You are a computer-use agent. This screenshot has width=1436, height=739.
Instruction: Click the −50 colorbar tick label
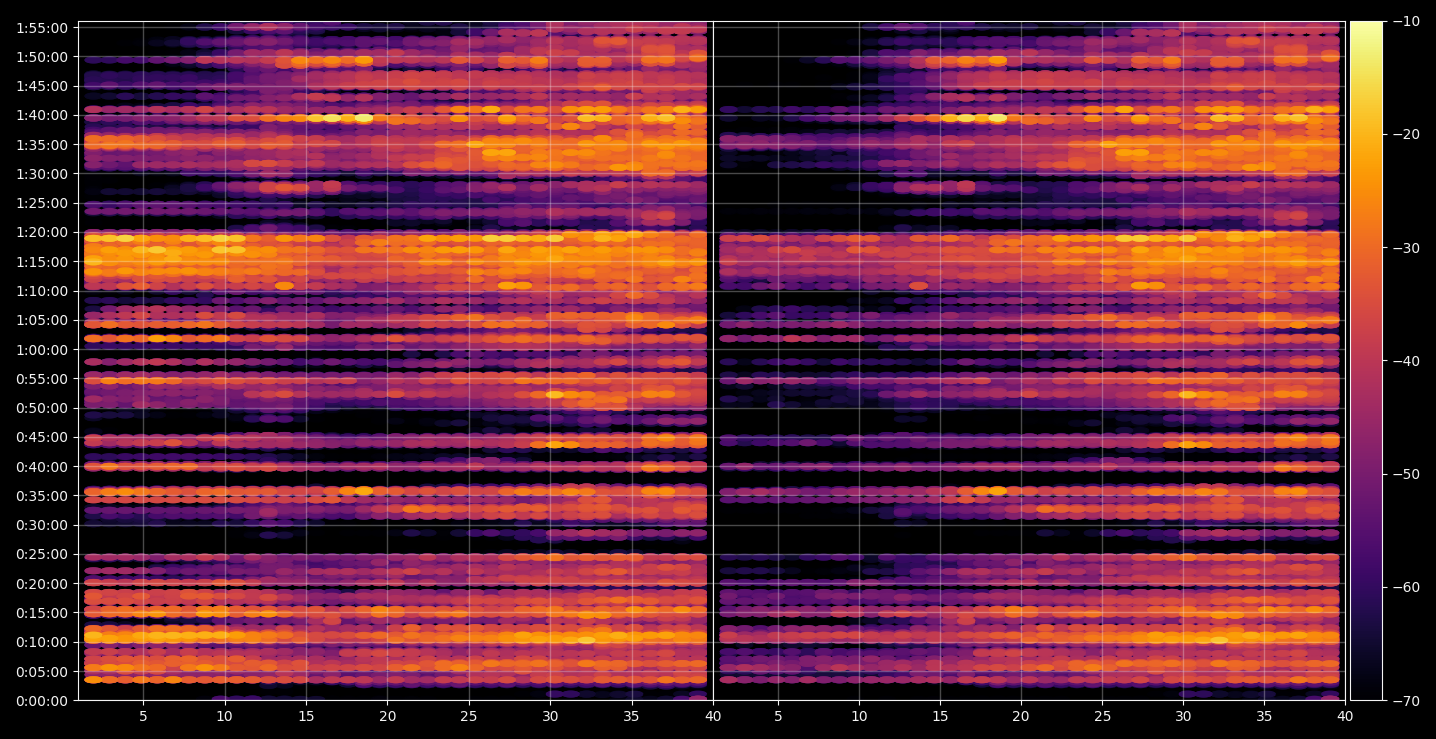[x=1405, y=474]
